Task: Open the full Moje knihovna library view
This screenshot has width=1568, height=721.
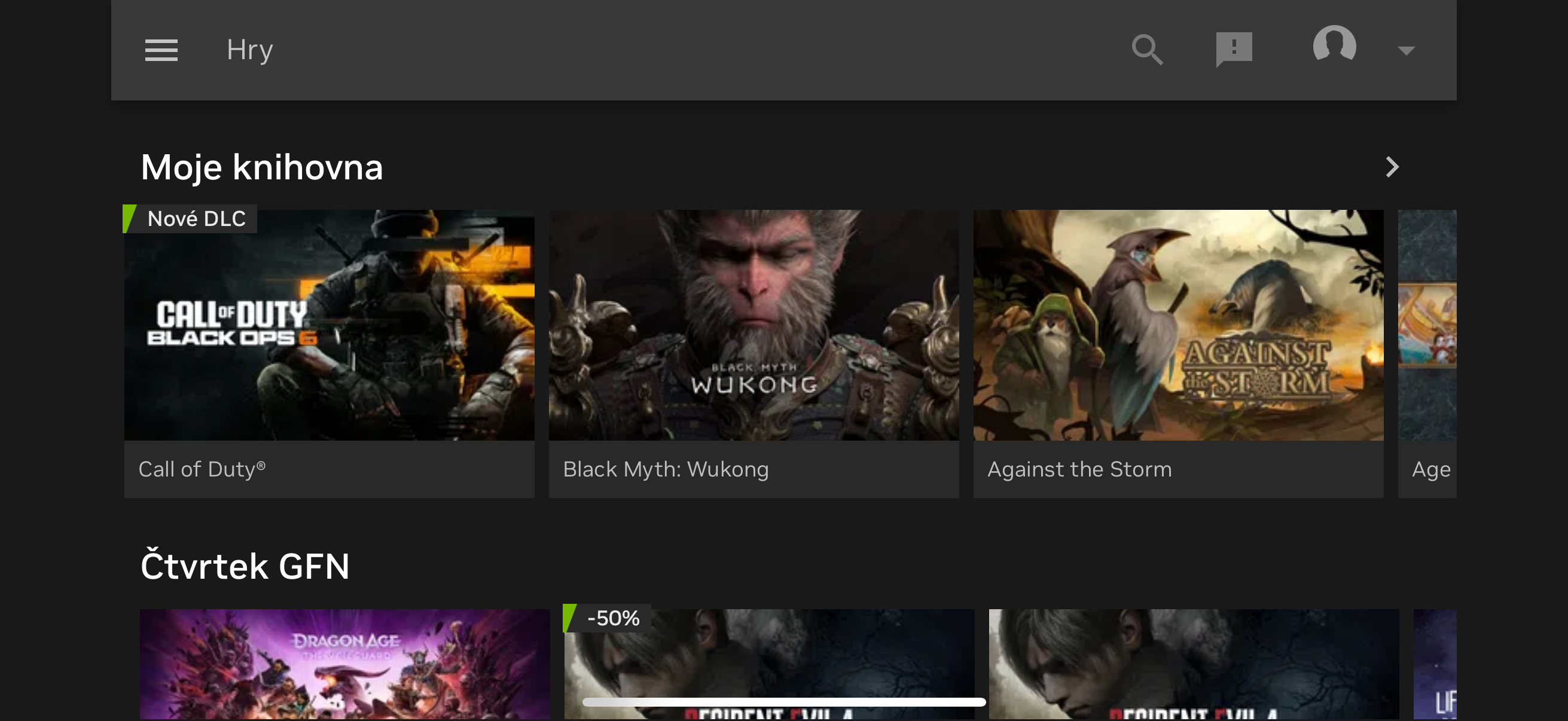Action: pyautogui.click(x=262, y=166)
